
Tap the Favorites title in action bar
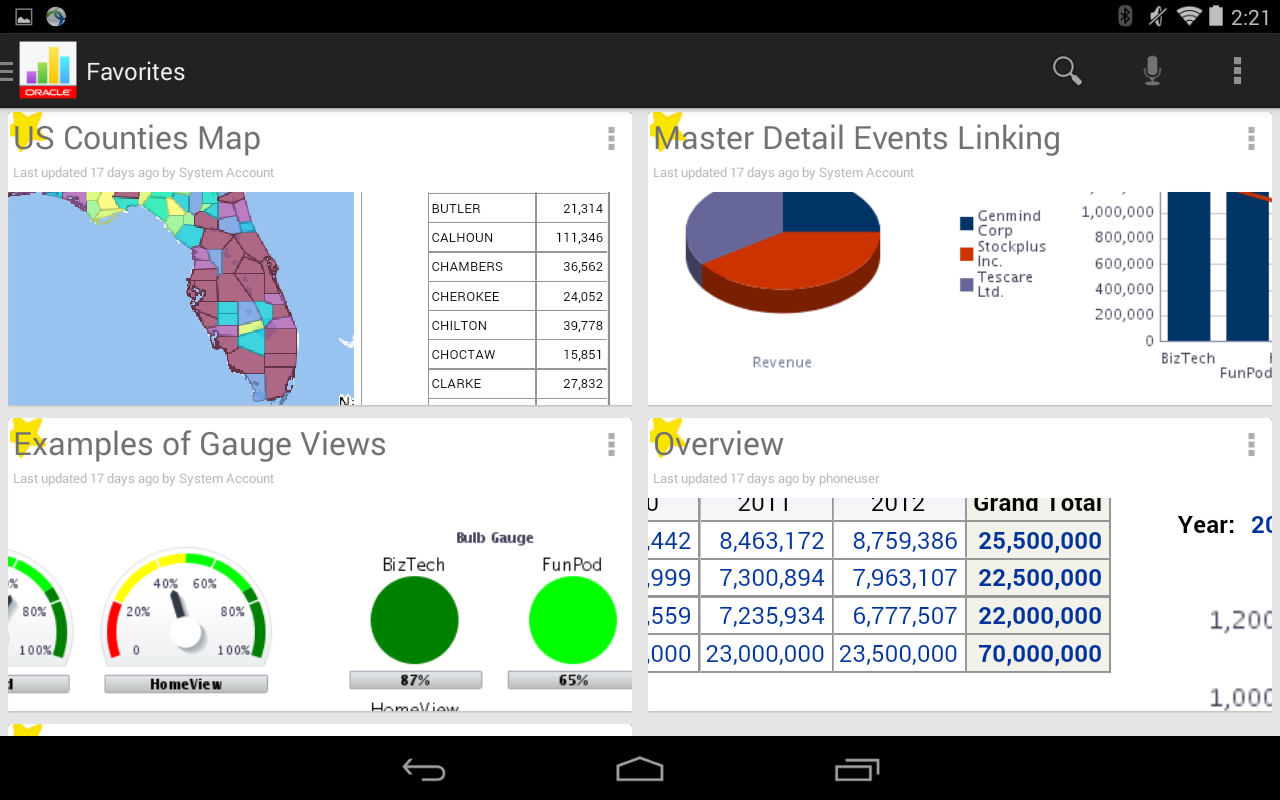[136, 72]
